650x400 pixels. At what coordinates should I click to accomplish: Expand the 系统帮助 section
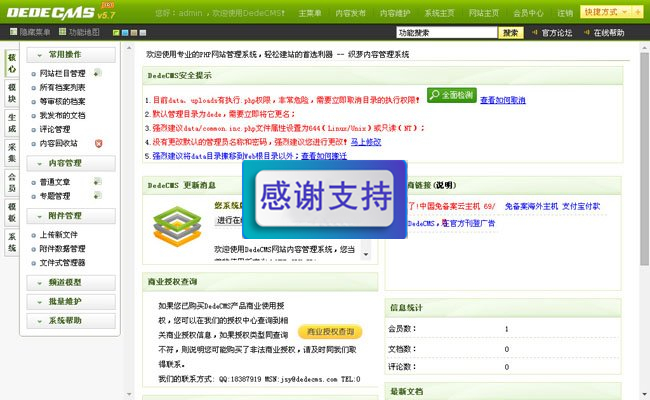coord(71,321)
